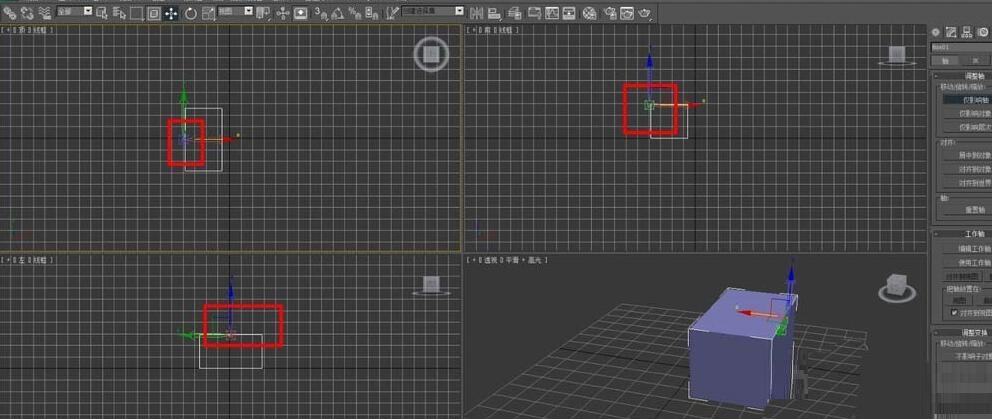Image resolution: width=992 pixels, height=419 pixels.
Task: Select the Select and Move tool
Action: click(x=170, y=13)
